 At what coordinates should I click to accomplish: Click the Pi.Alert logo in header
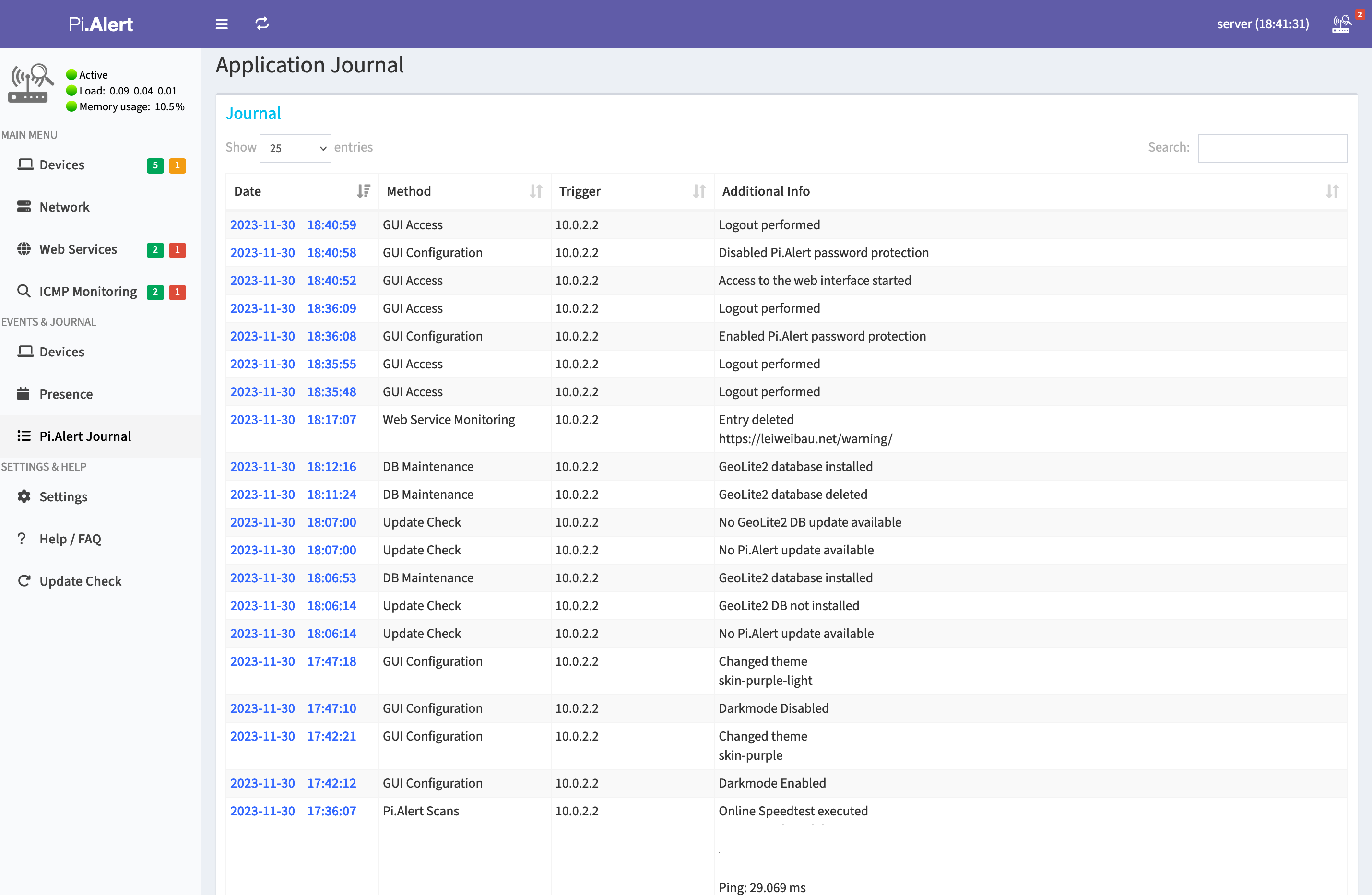pos(101,24)
